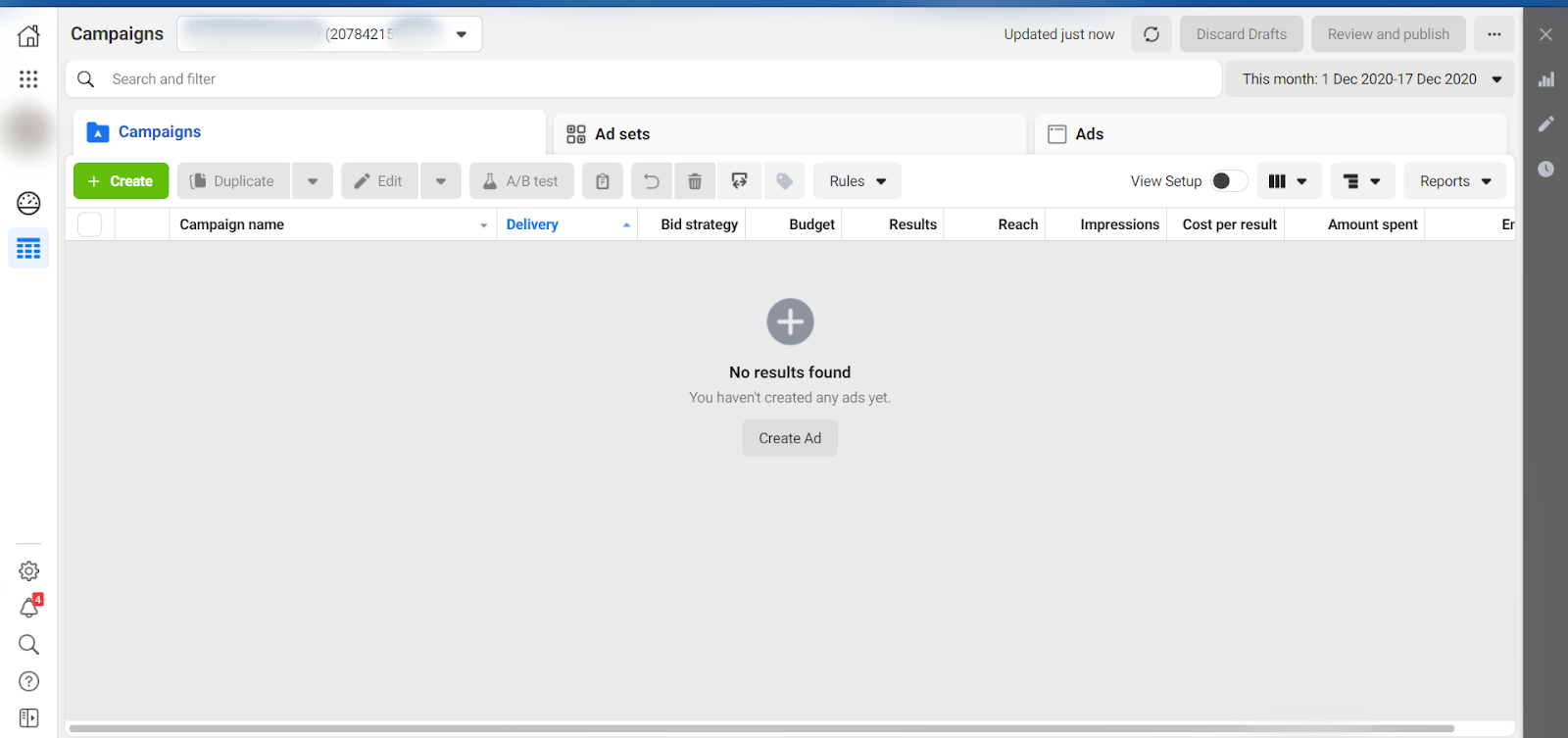Viewport: 1568px width, 738px height.
Task: Sort by the Delivery column header
Action: point(567,224)
